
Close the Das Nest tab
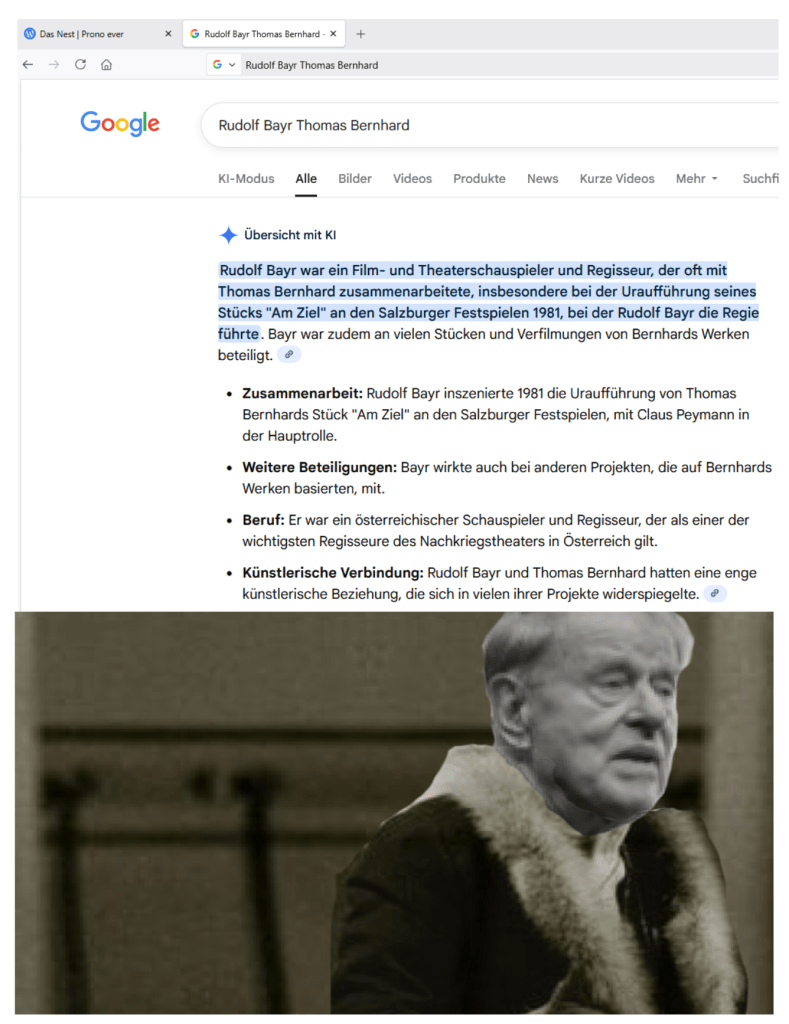coord(168,34)
